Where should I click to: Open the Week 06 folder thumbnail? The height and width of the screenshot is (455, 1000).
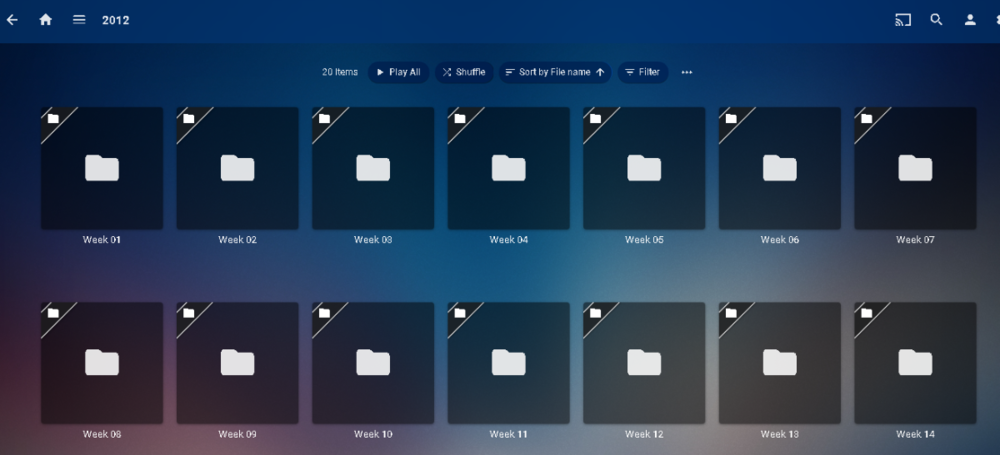point(779,168)
